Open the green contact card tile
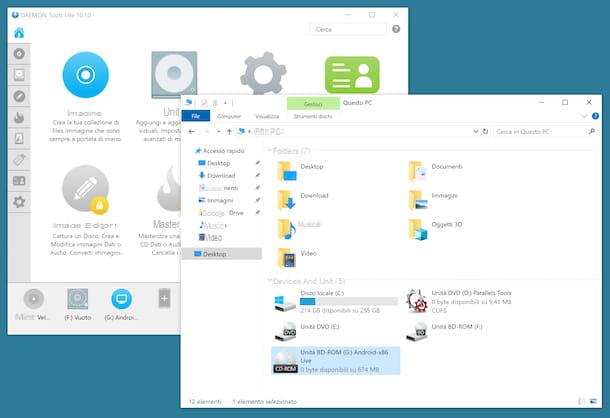The height and width of the screenshot is (418, 610). 352,75
